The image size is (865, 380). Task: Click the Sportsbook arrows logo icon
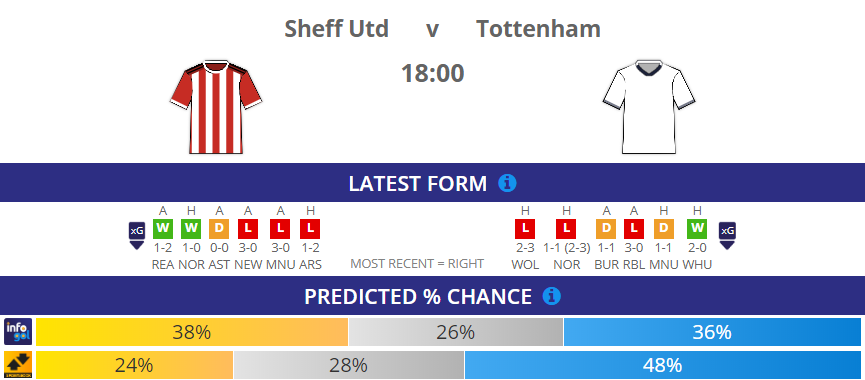point(18,365)
